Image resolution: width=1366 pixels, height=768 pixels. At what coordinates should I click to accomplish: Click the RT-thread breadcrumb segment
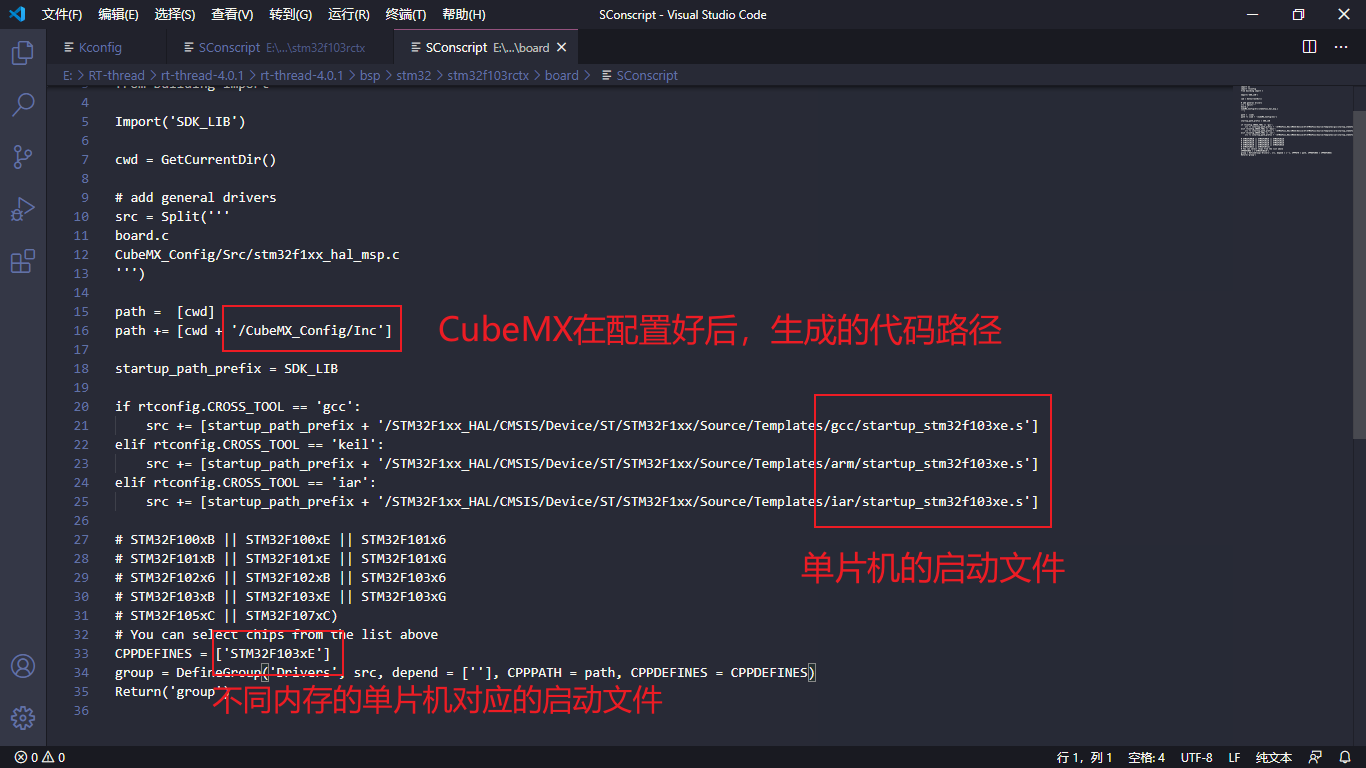pyautogui.click(x=118, y=75)
